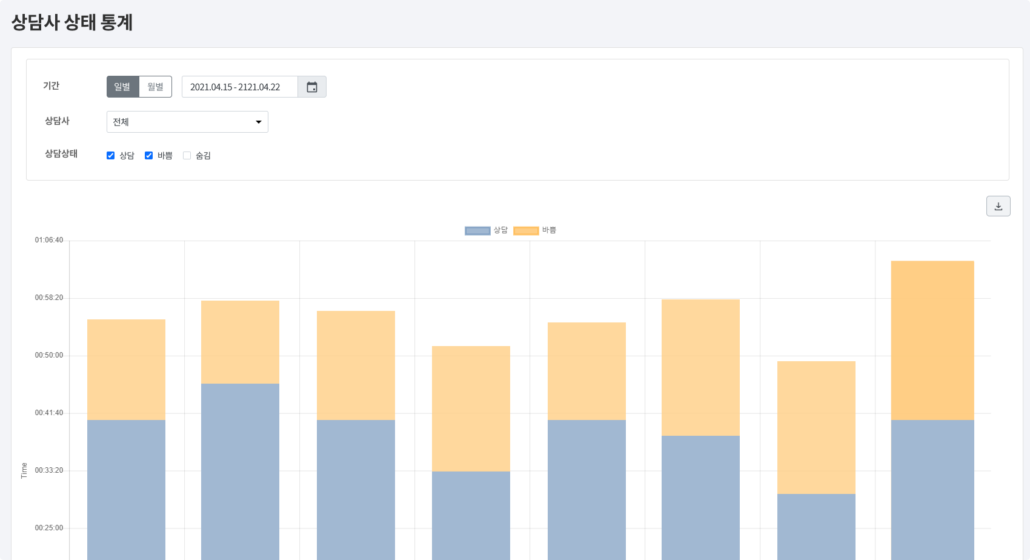Uncheck the 바쁨 status checkbox

[149, 155]
